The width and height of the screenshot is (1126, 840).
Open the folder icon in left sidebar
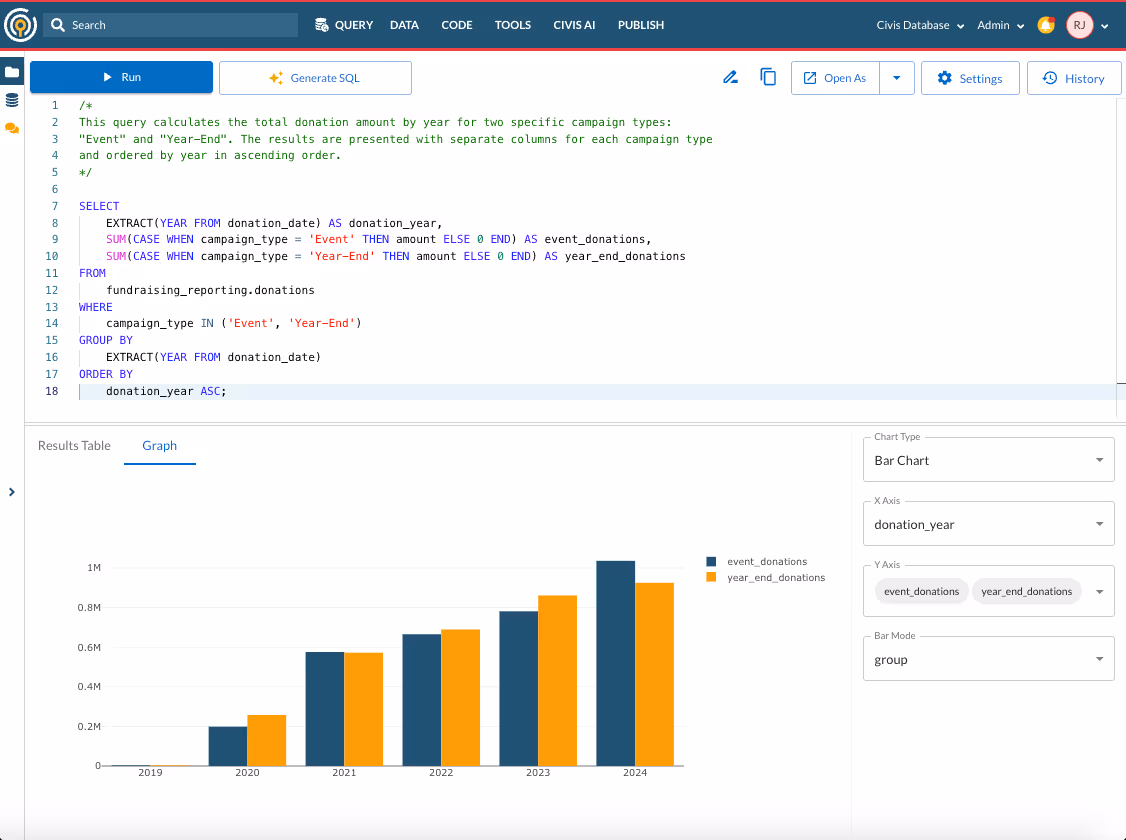pos(12,72)
